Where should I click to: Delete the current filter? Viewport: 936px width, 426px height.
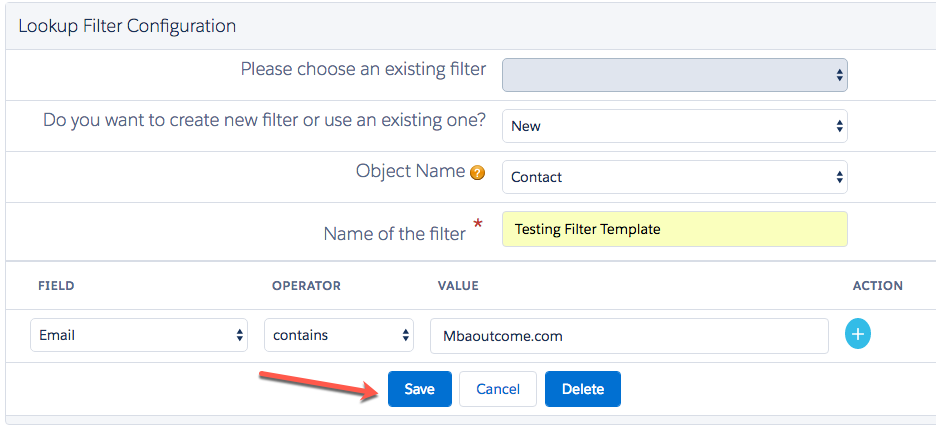[583, 389]
